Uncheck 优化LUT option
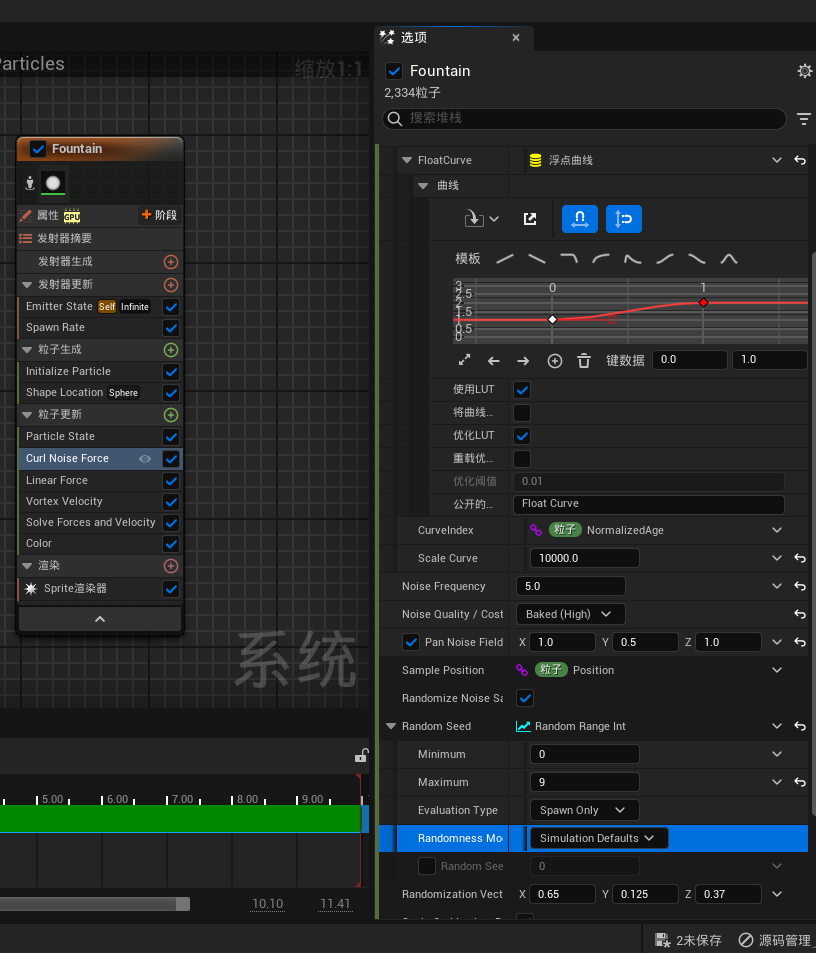This screenshot has width=816, height=953. click(522, 436)
